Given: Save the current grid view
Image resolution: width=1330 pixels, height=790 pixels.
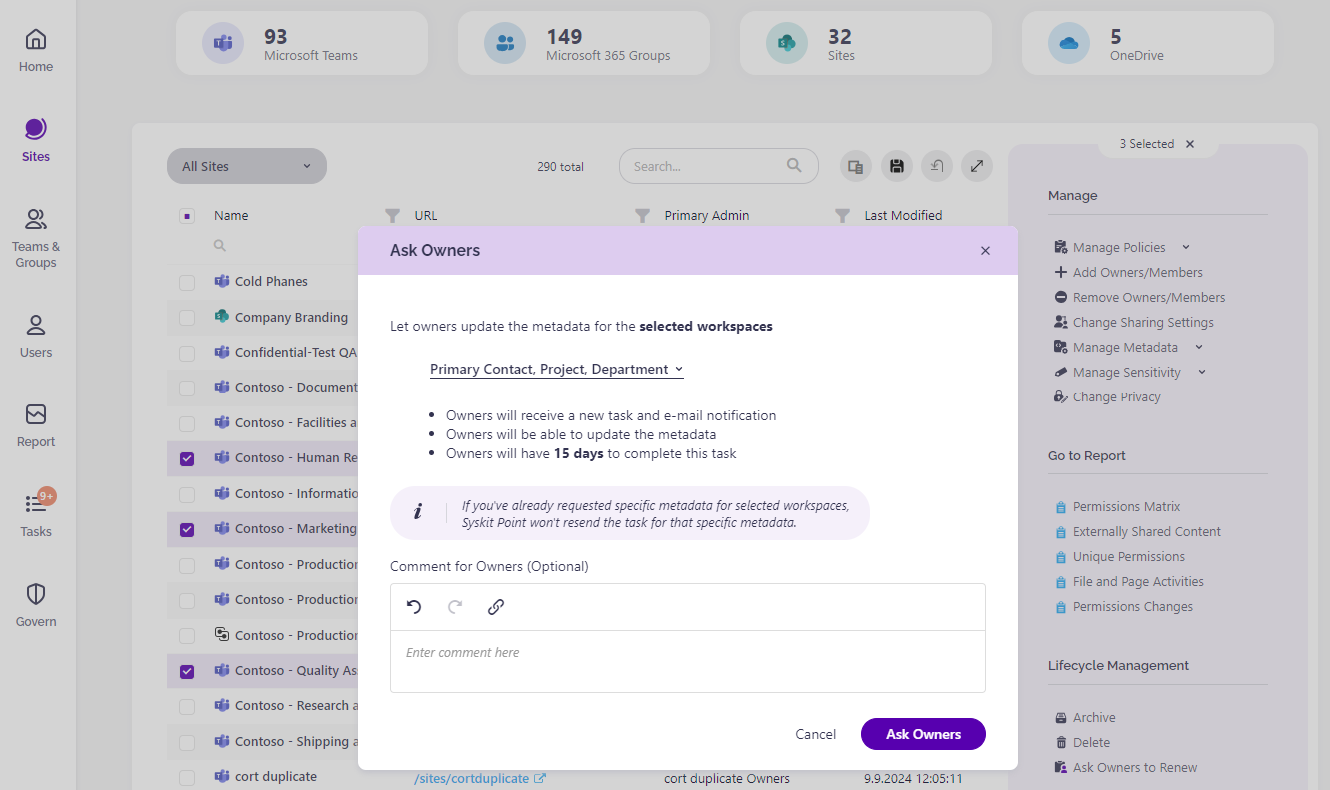Looking at the screenshot, I should pyautogui.click(x=896, y=165).
